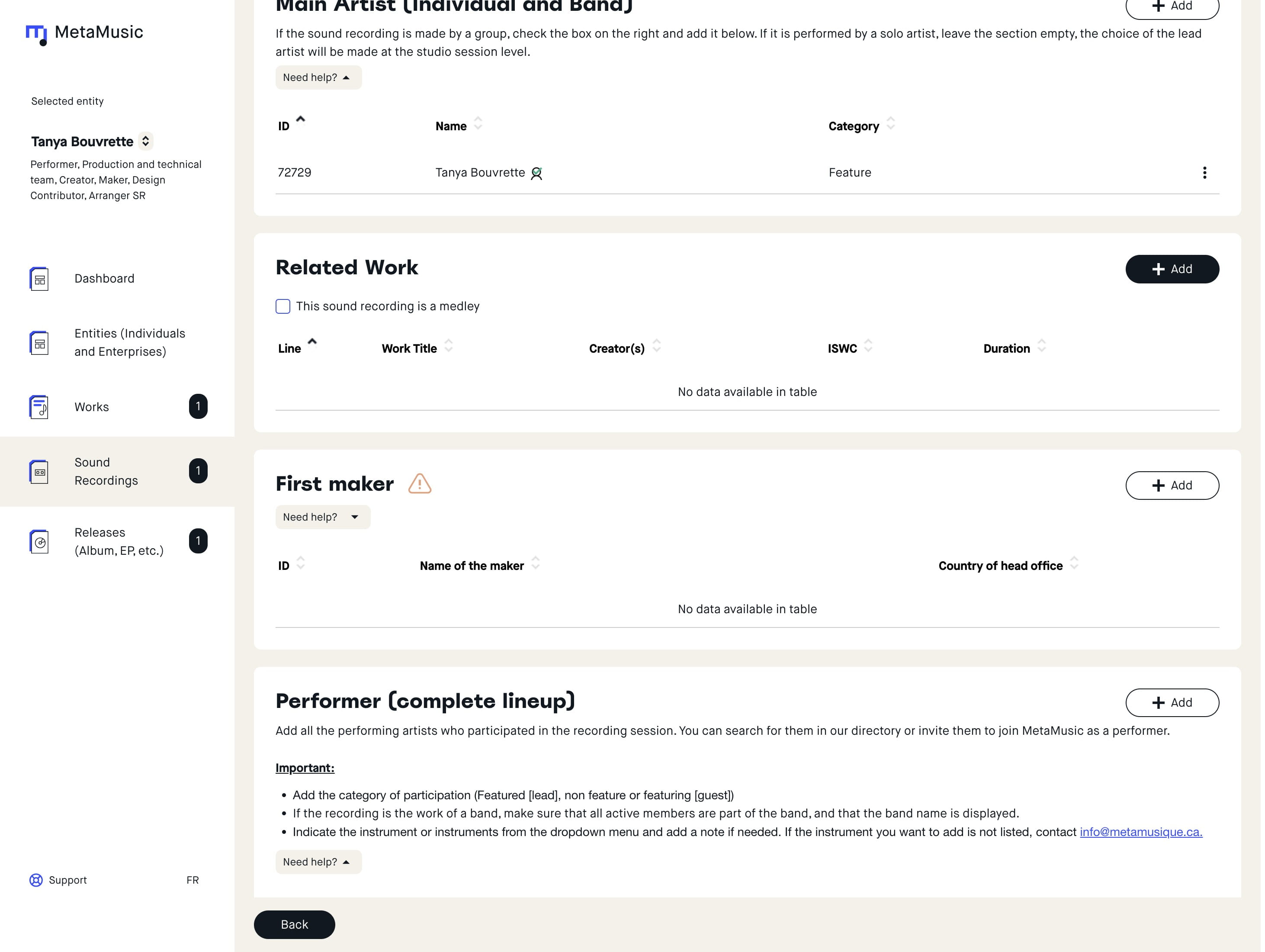Click the MetaMusic logo icon

click(36, 34)
